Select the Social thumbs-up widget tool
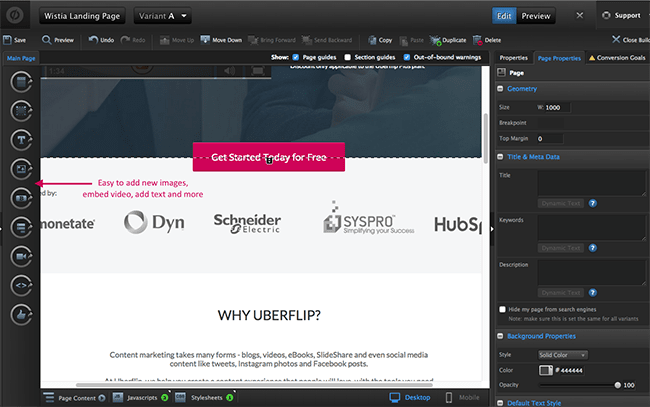Viewport: 650px width, 407px height. coord(21,315)
